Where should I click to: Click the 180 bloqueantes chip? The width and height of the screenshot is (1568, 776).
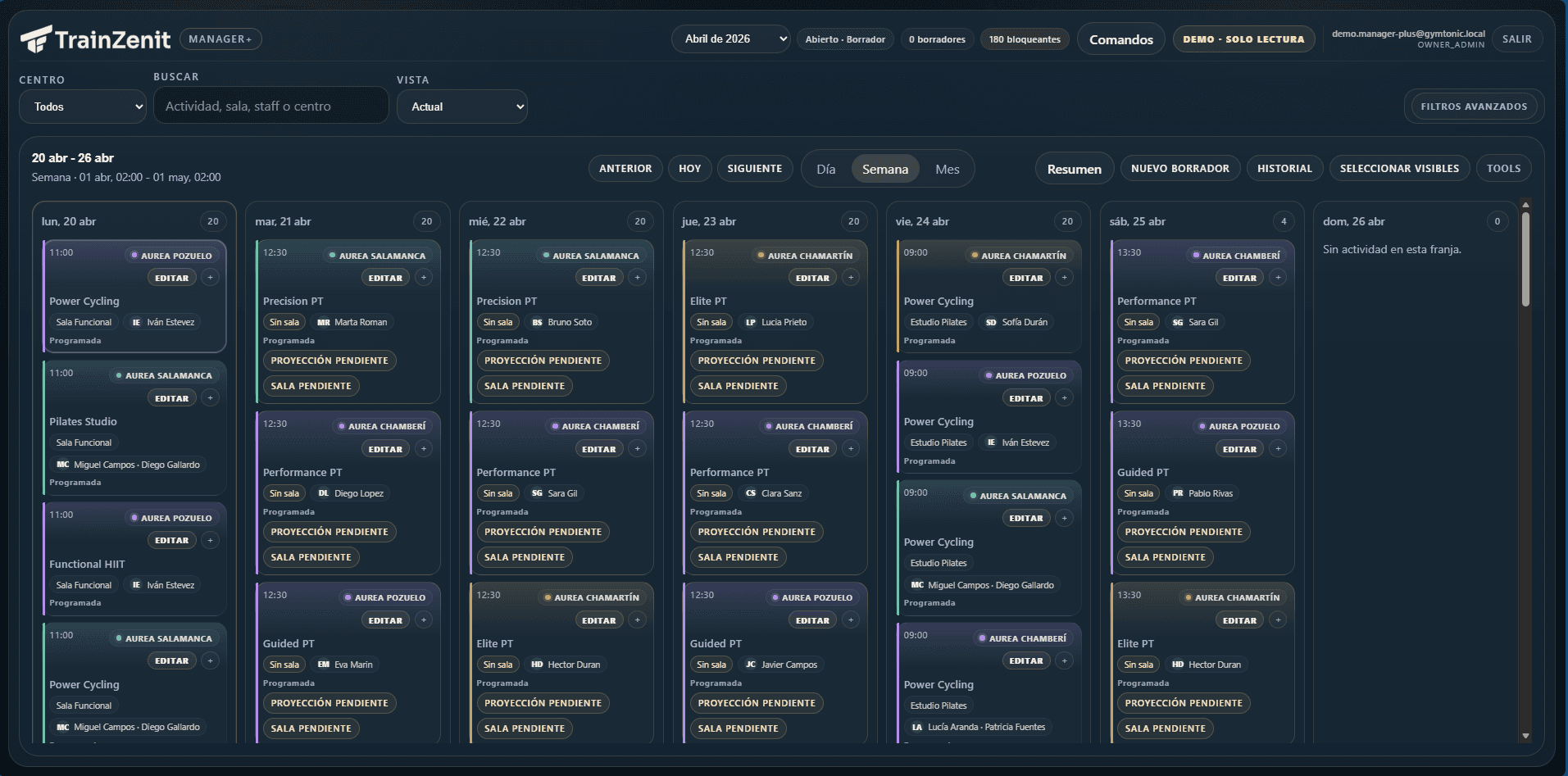[1025, 39]
